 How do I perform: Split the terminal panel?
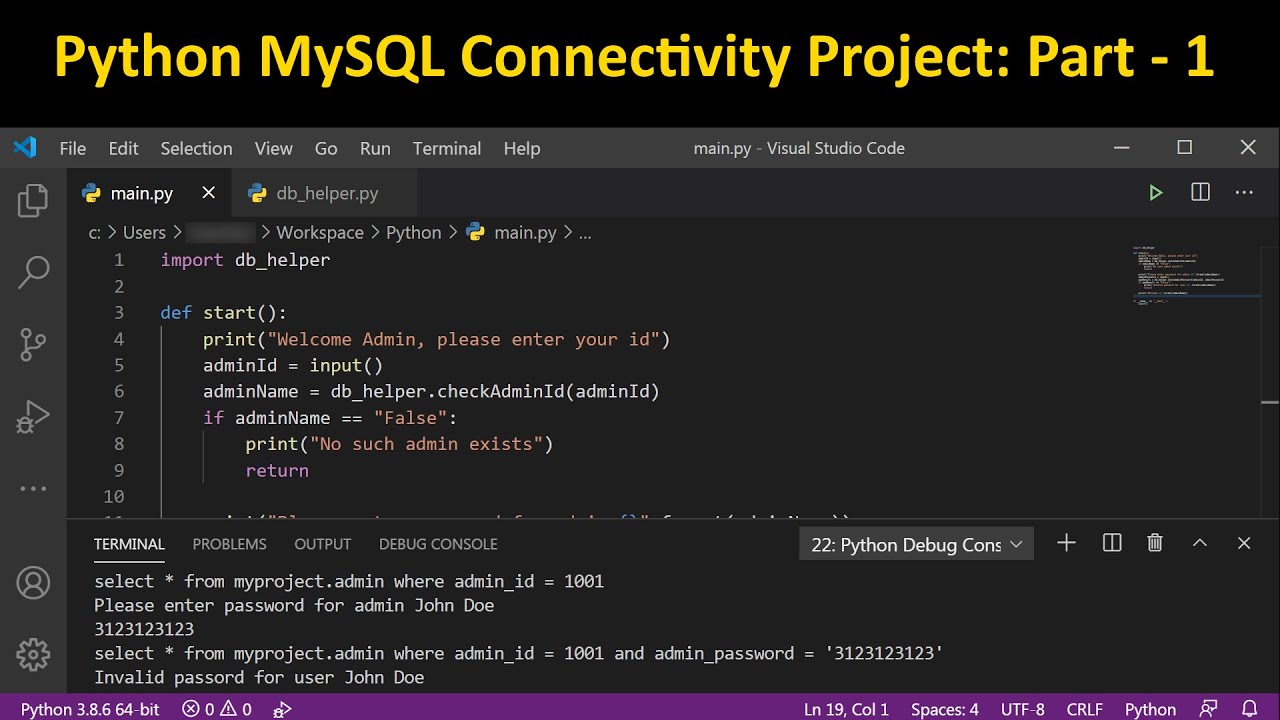coord(1111,543)
